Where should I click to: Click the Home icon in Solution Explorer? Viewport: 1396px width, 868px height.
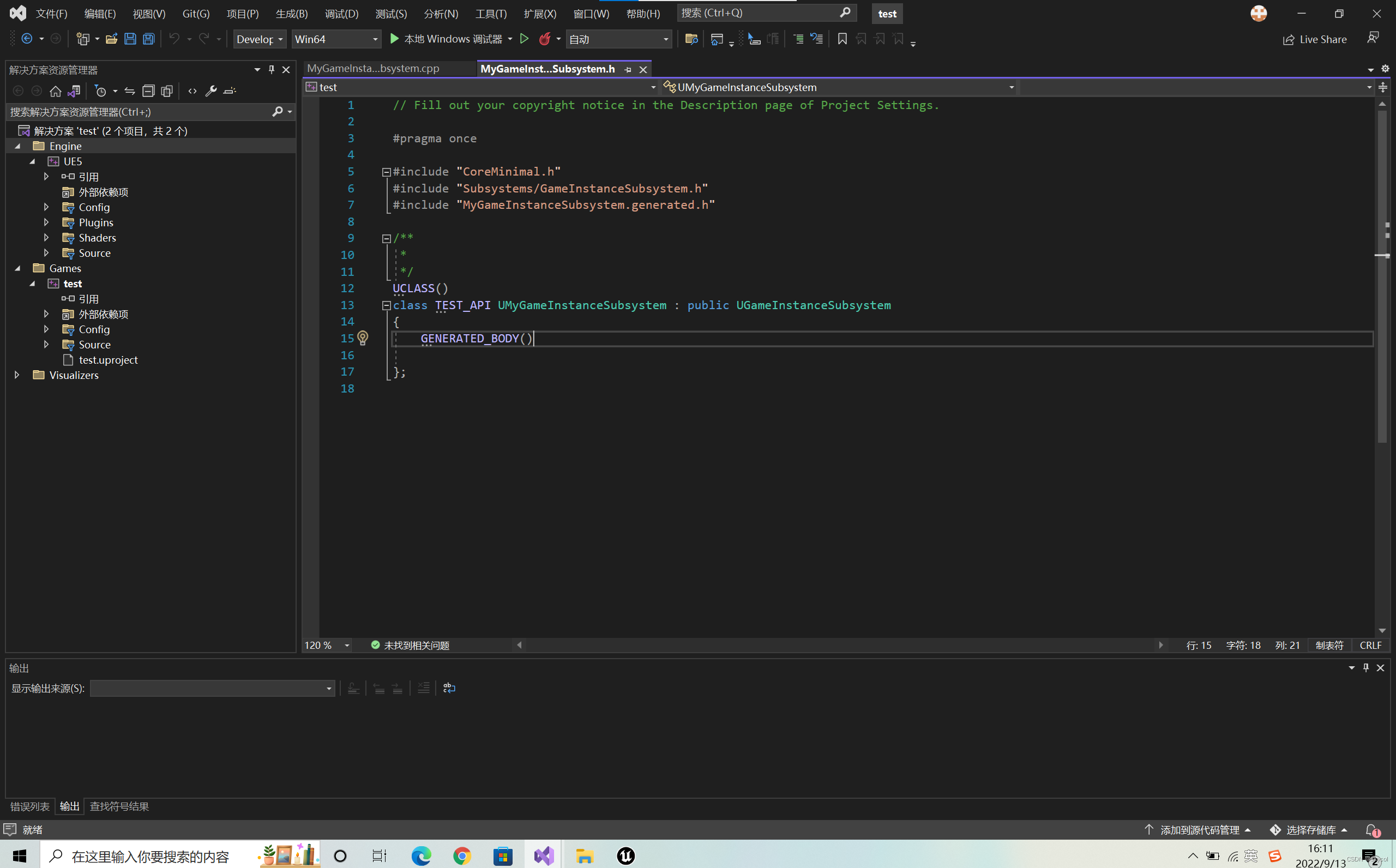click(x=56, y=91)
